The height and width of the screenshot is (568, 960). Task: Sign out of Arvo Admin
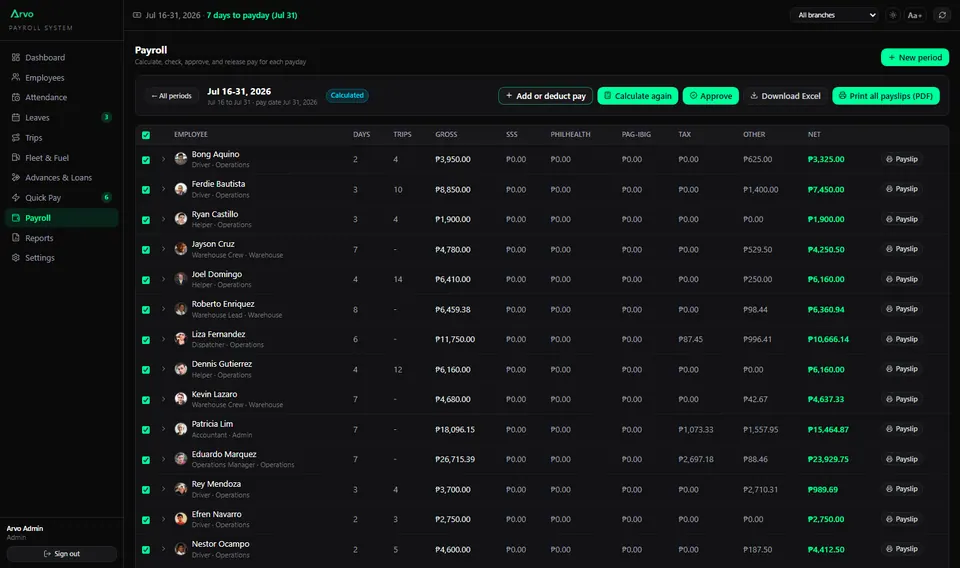point(61,554)
